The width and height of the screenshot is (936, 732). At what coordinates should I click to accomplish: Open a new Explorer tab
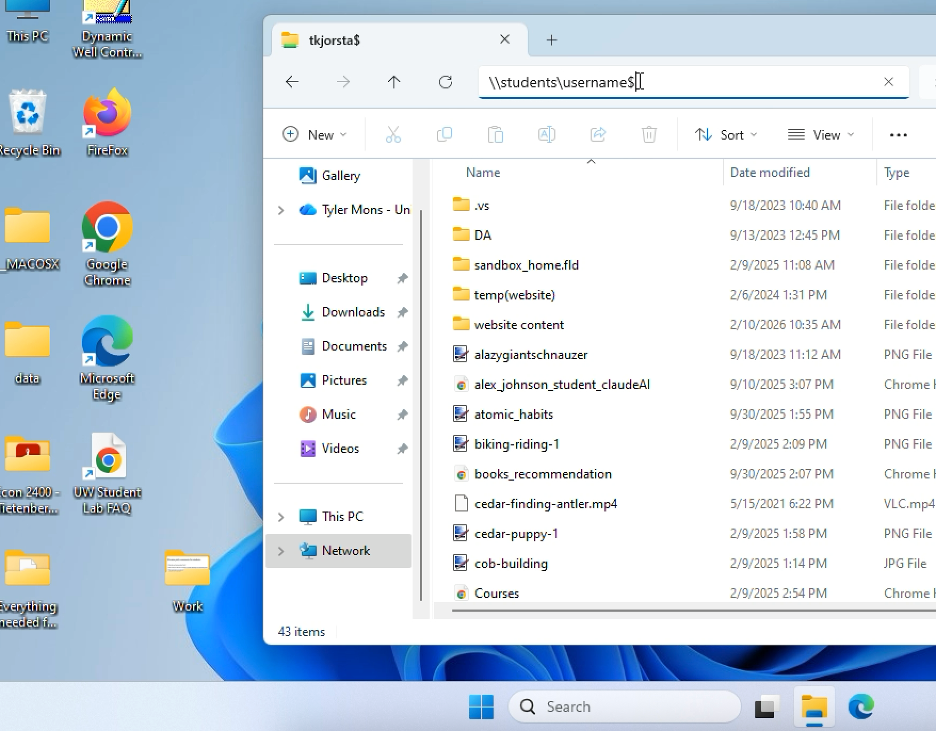(552, 40)
